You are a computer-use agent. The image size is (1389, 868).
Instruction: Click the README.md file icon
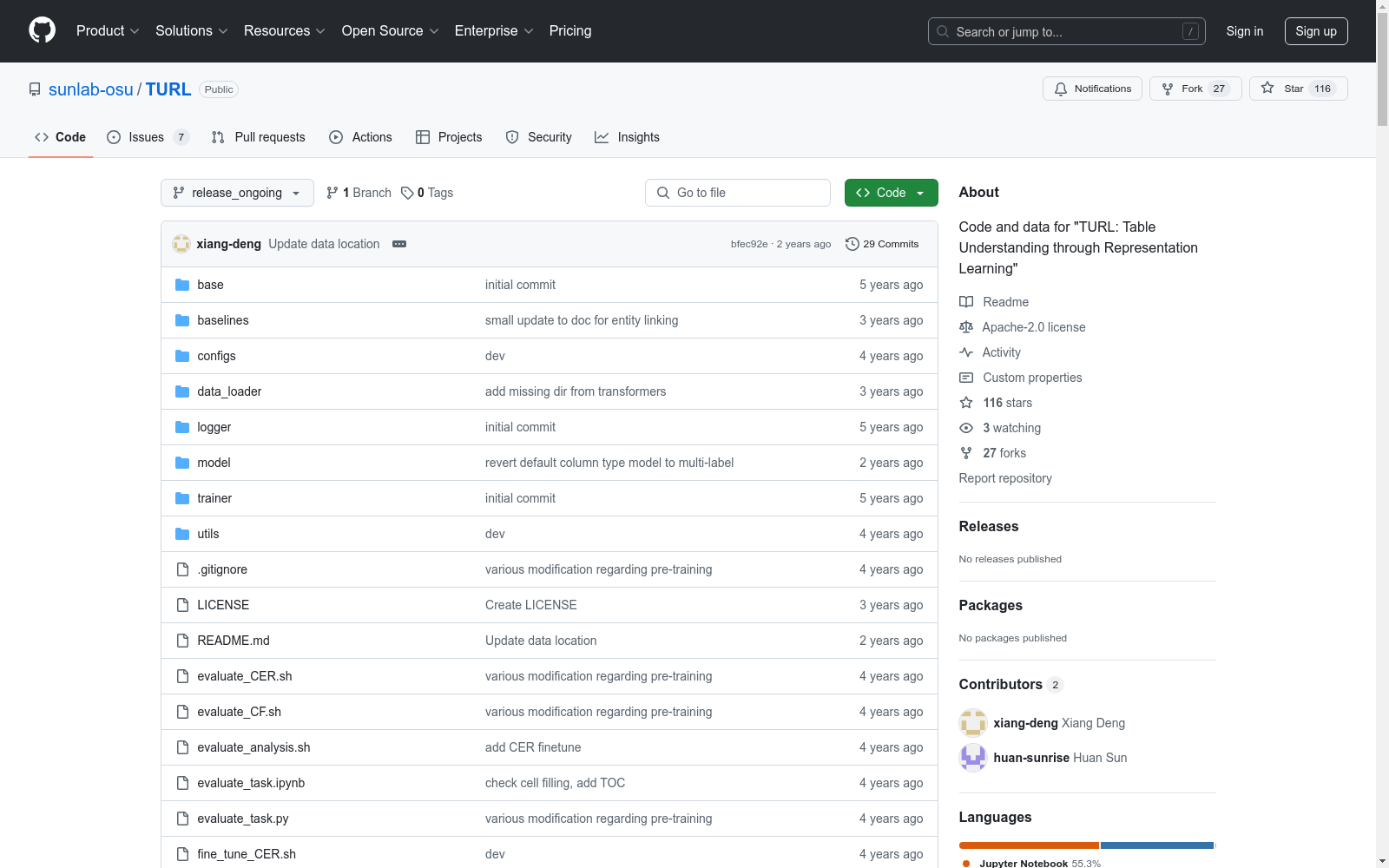182,641
